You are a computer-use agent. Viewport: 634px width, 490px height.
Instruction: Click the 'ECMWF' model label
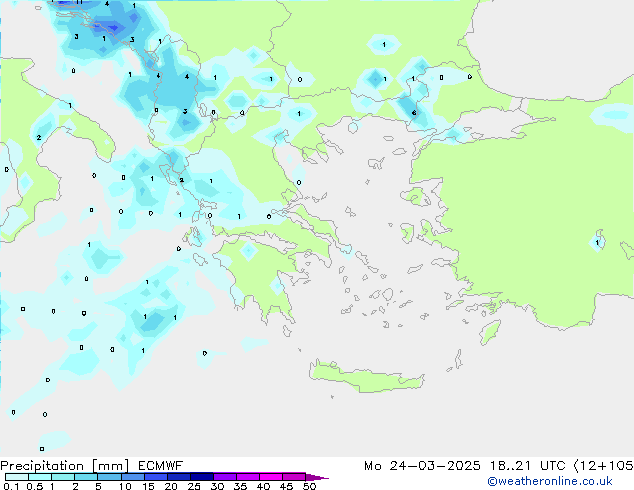pos(161,466)
